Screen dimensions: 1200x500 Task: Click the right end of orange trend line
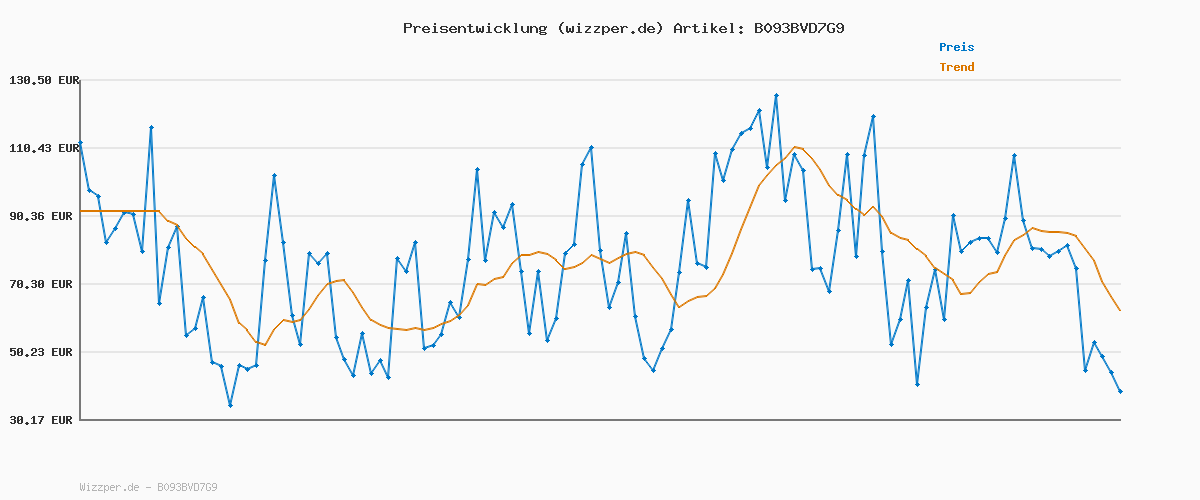[1120, 310]
